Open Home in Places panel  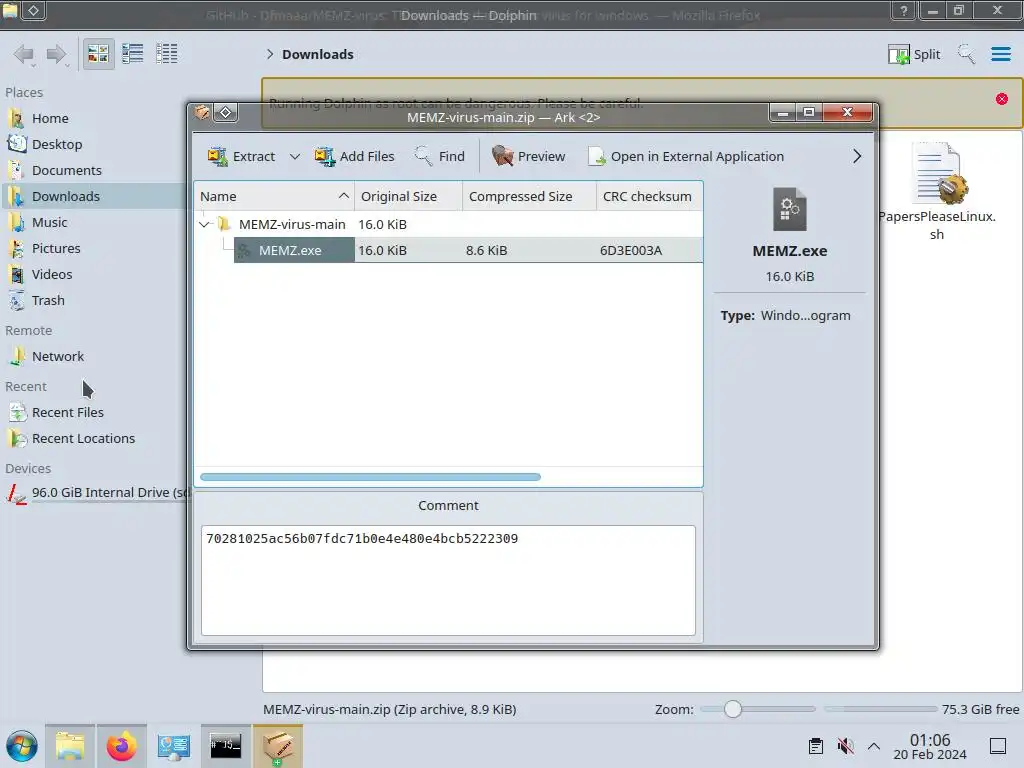click(x=91, y=118)
